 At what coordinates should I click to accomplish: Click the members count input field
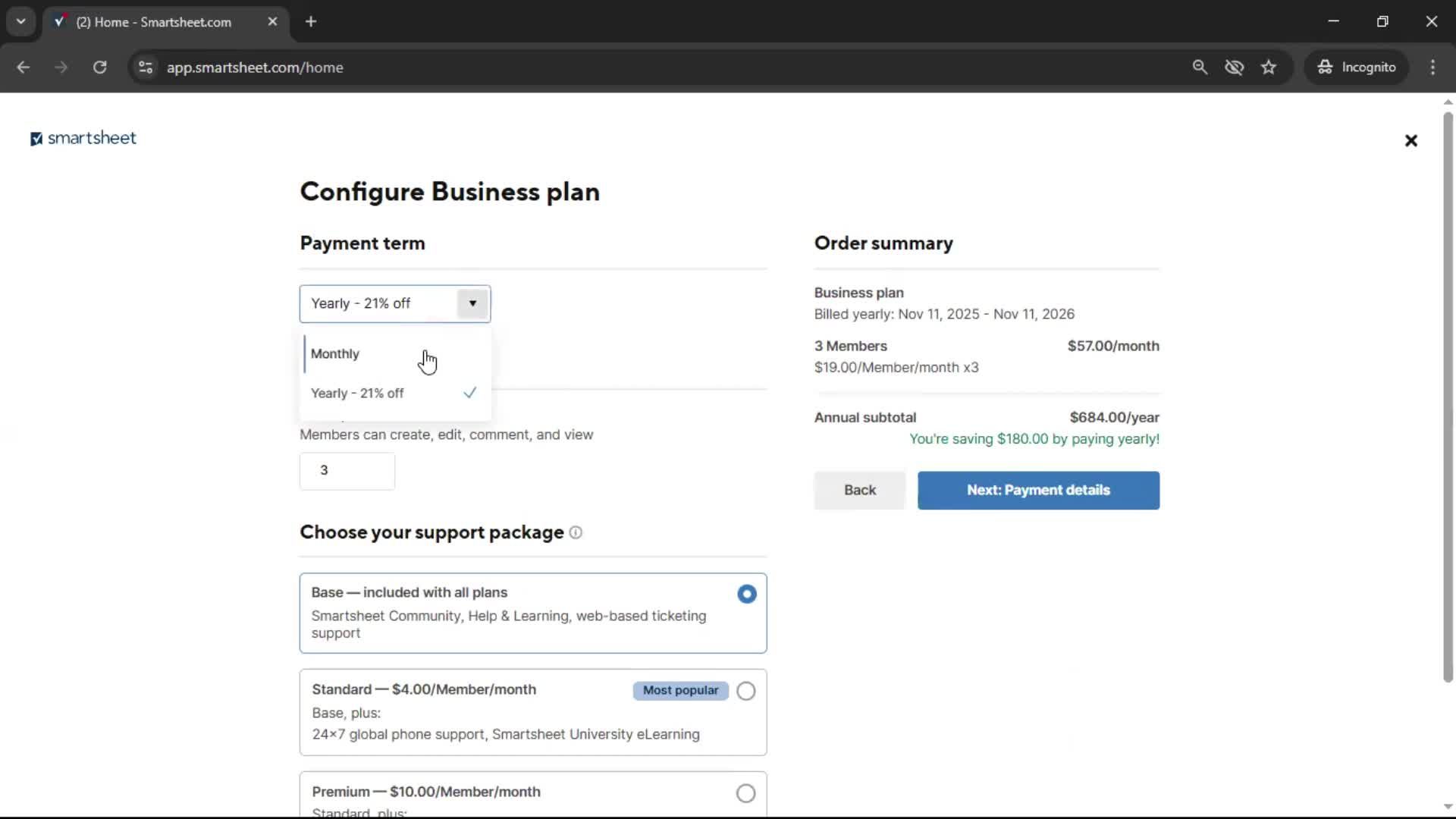click(x=347, y=471)
